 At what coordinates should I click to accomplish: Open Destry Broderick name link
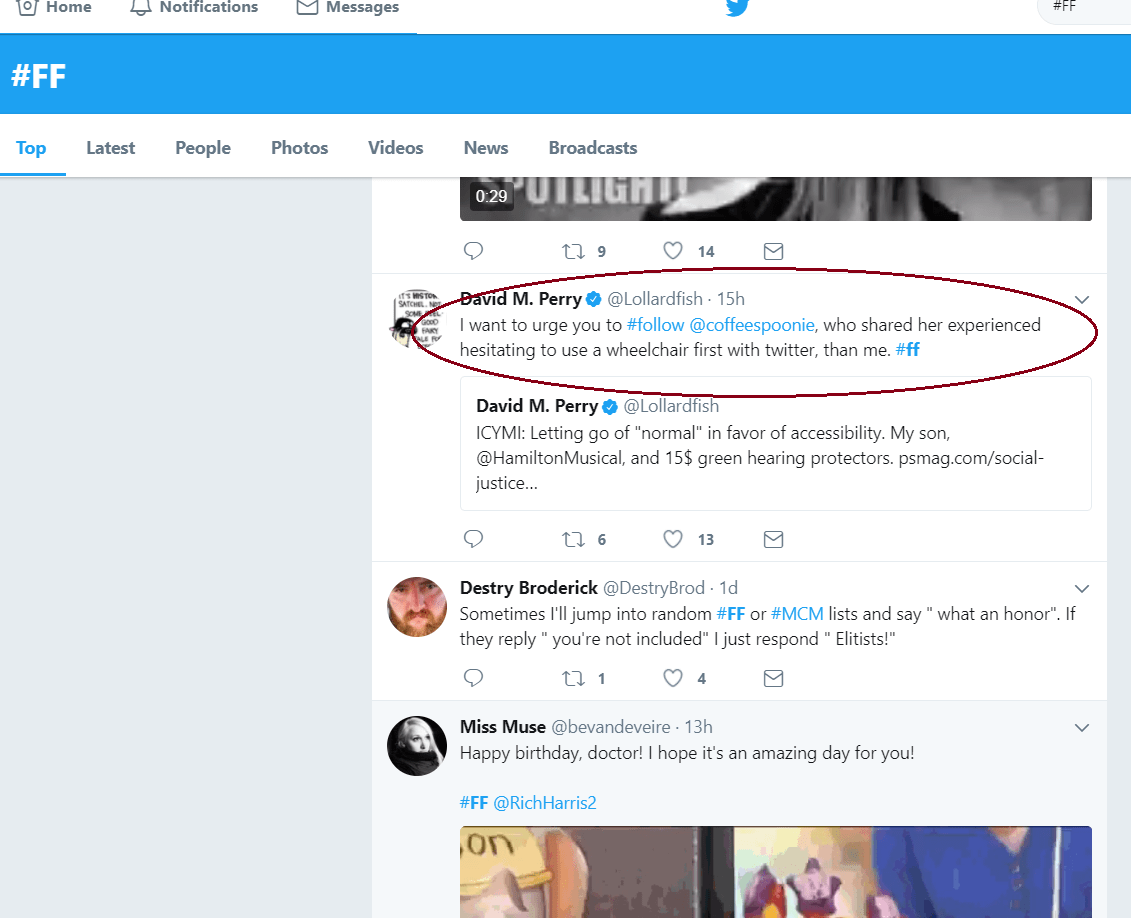pyautogui.click(x=529, y=588)
